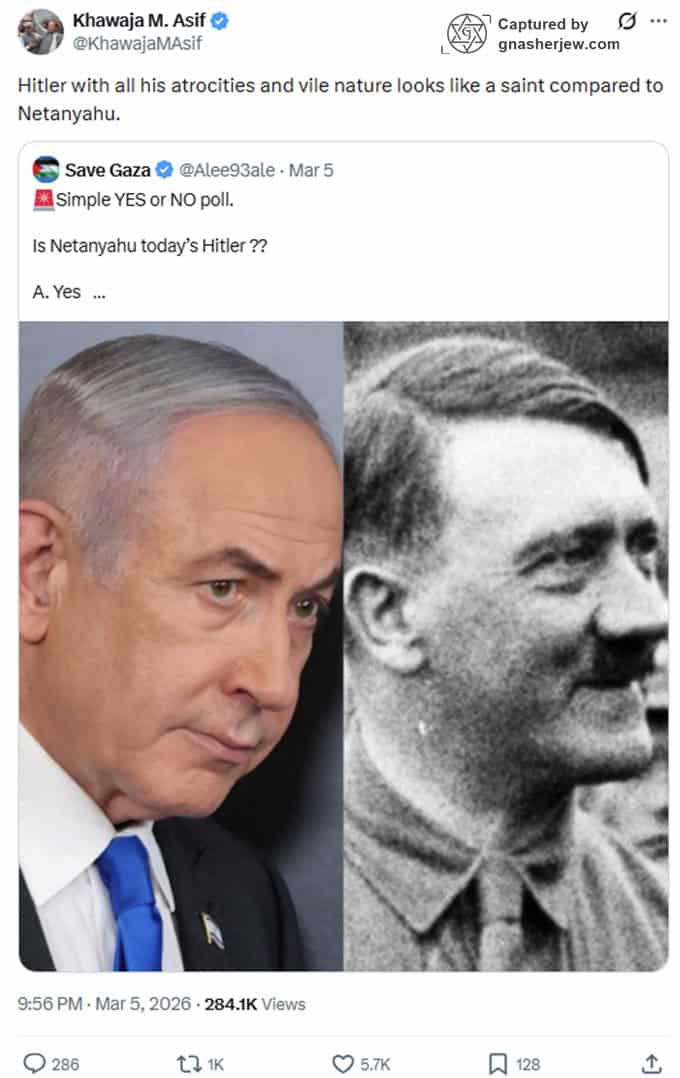680x1078 pixels.
Task: Click the Save Gaza display name
Action: 107,170
